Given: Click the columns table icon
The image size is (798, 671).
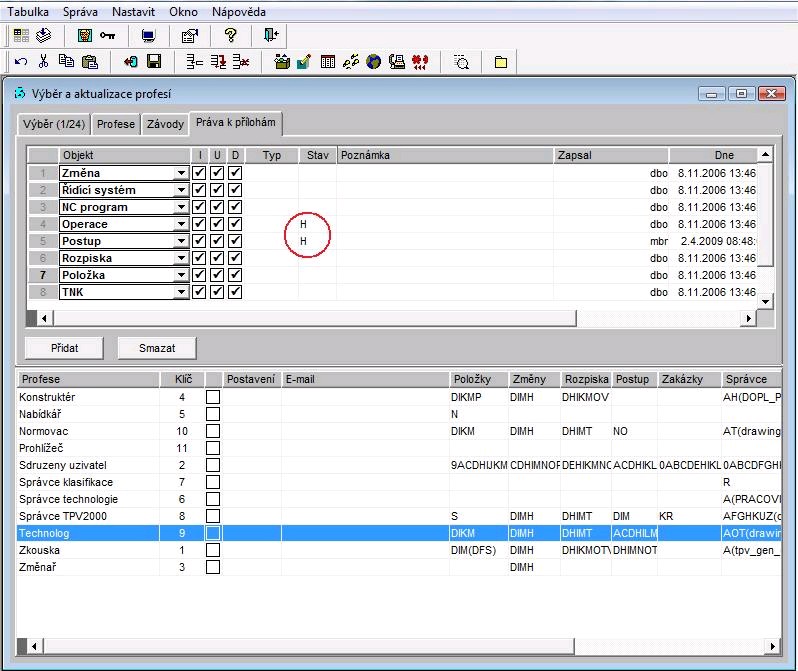Looking at the screenshot, I should [328, 62].
